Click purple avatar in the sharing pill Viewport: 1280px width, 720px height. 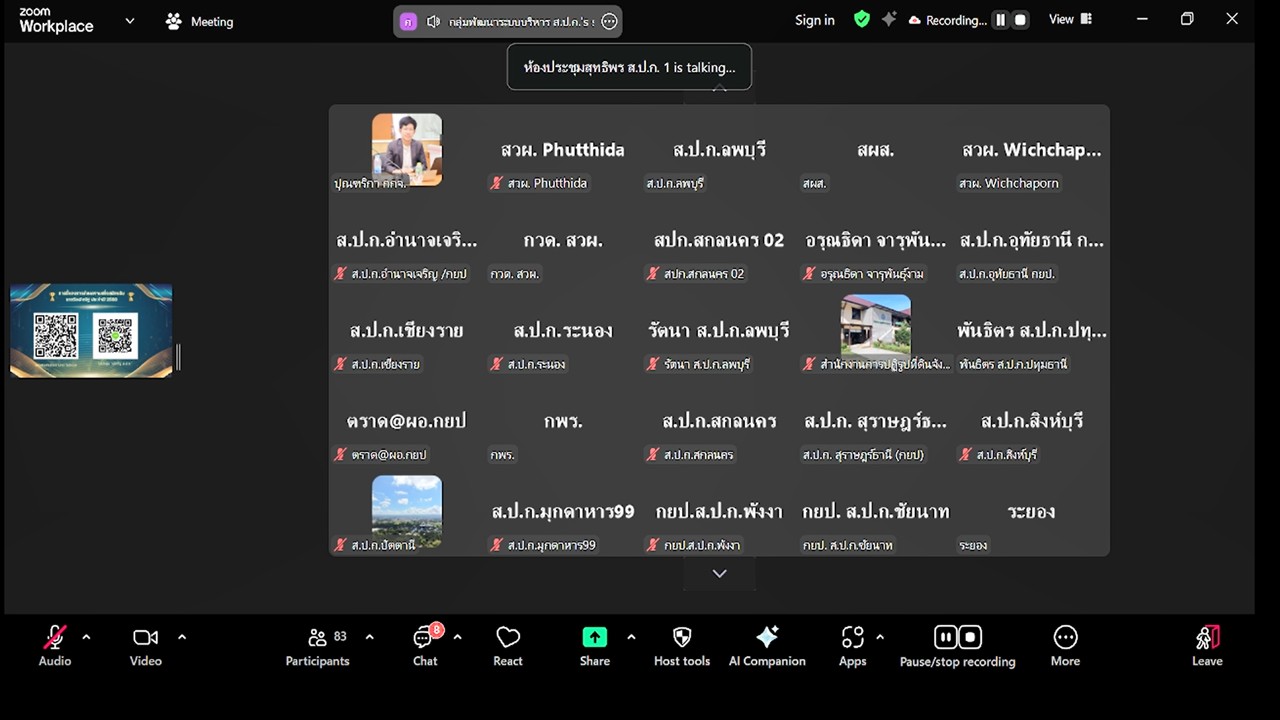pyautogui.click(x=408, y=21)
